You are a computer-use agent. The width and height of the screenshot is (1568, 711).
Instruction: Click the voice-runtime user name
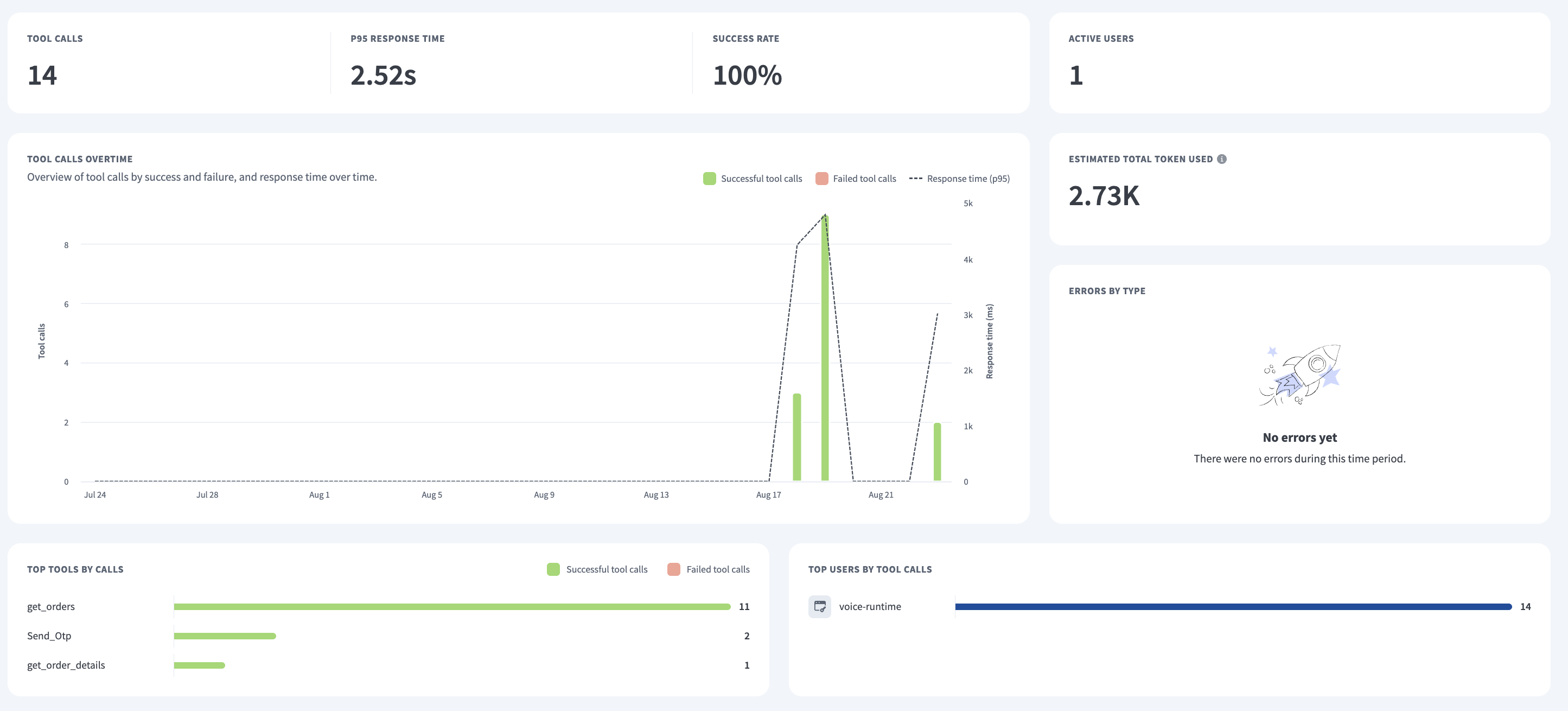point(870,606)
